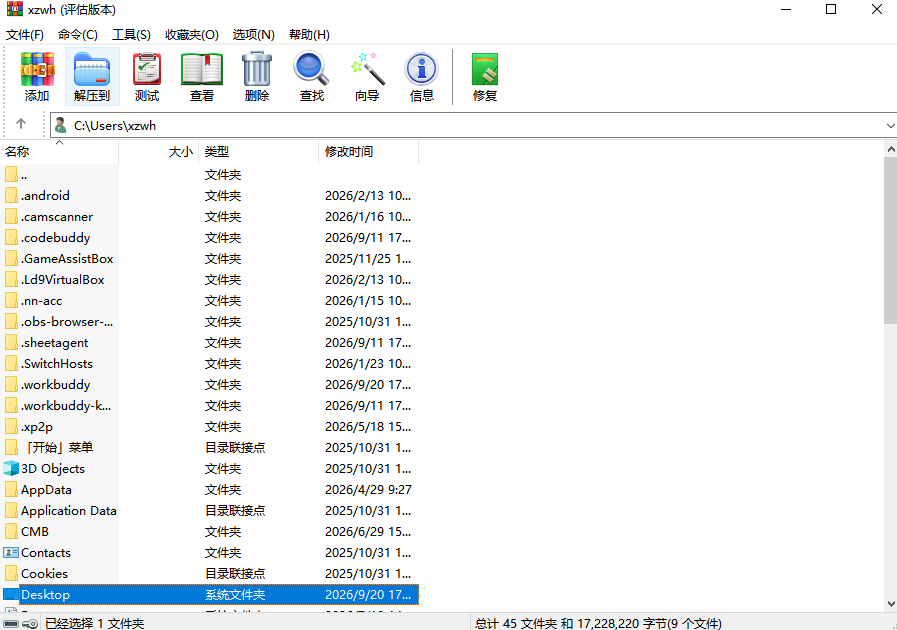Click the Contacts card icon
897x630 pixels.
pos(11,552)
